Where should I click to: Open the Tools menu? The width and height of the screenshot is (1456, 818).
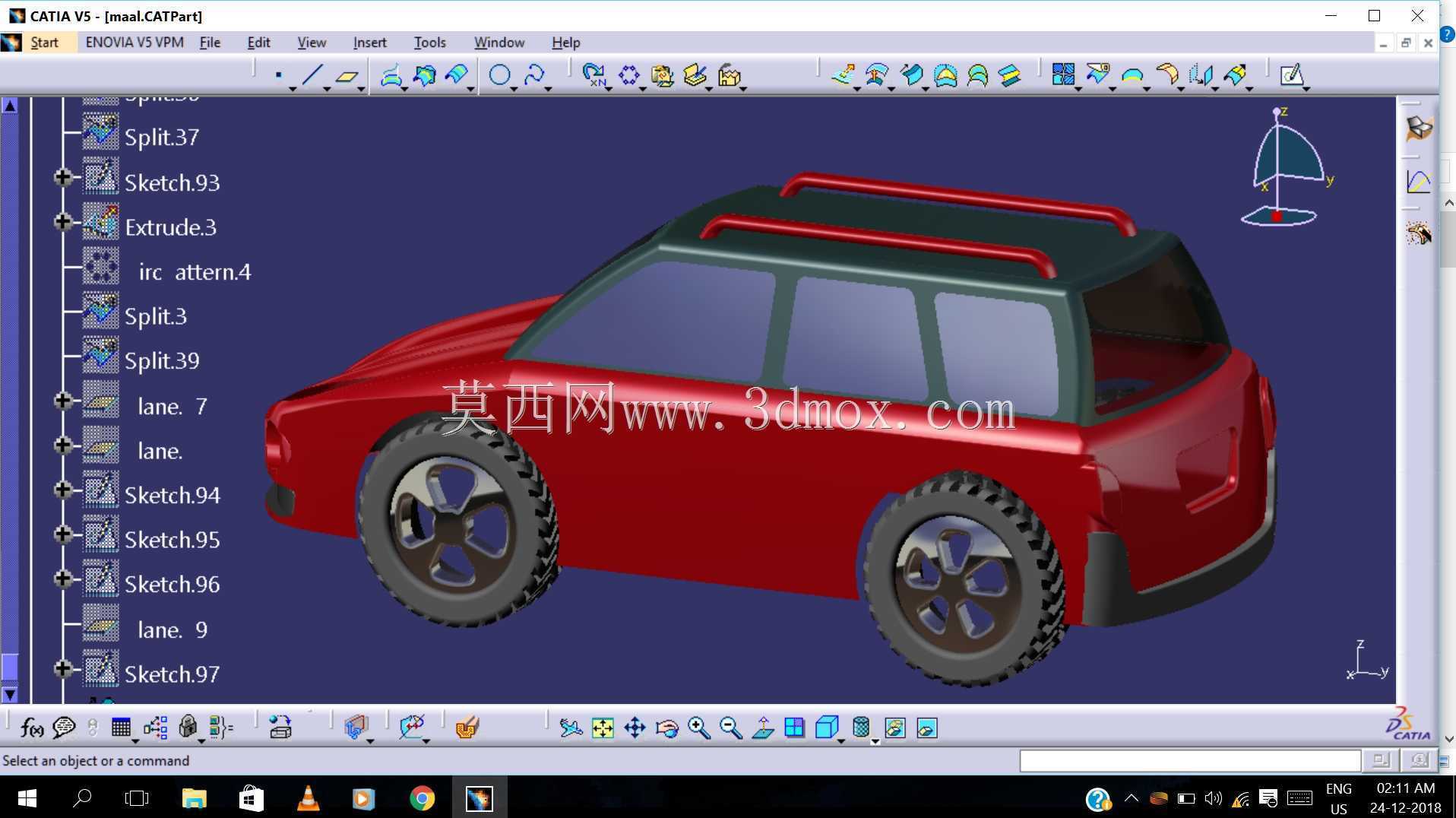(x=429, y=43)
